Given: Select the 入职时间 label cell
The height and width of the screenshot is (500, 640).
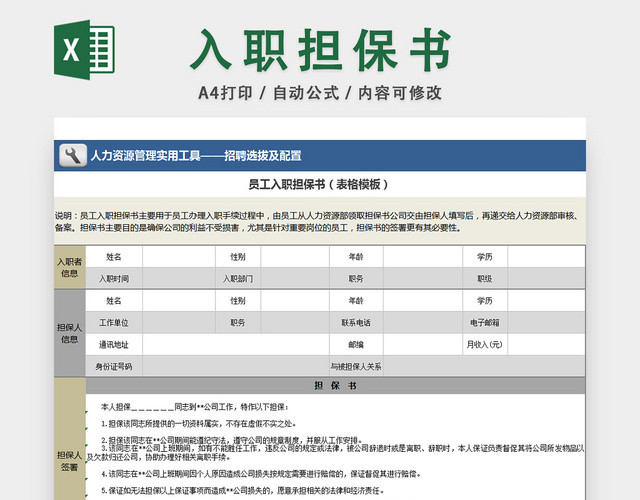Looking at the screenshot, I should pyautogui.click(x=114, y=279).
